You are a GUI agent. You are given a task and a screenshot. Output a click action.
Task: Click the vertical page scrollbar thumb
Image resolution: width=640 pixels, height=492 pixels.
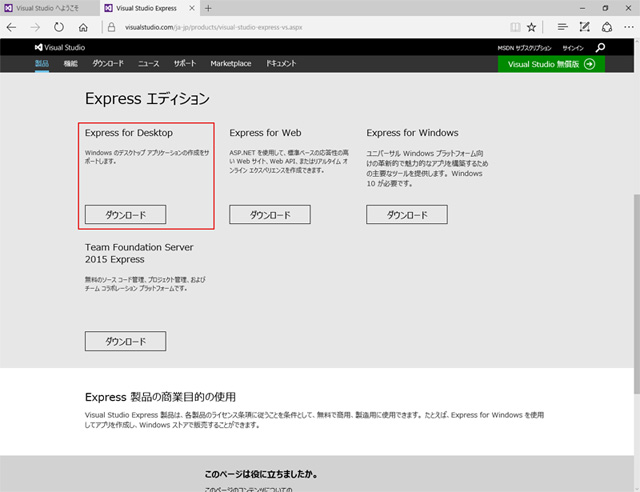[637, 294]
